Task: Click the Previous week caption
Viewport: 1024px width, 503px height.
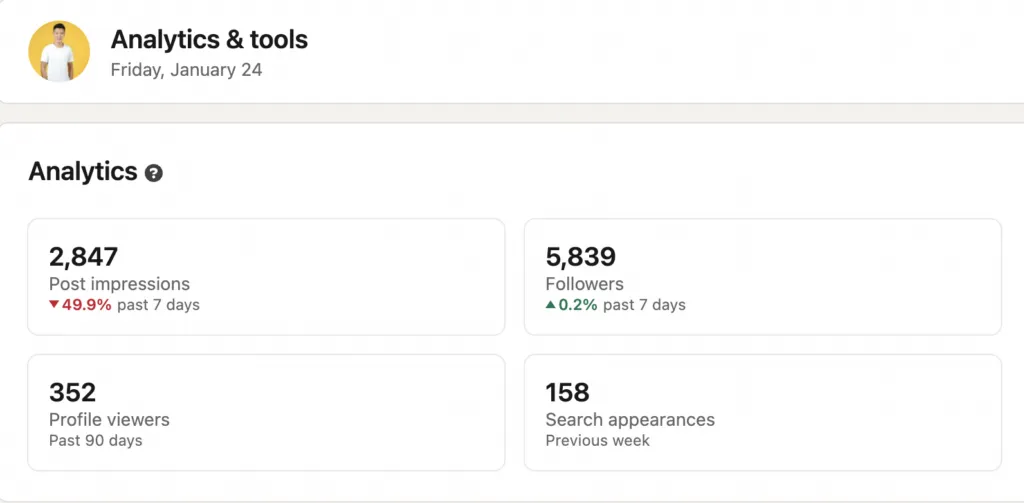Action: (597, 441)
